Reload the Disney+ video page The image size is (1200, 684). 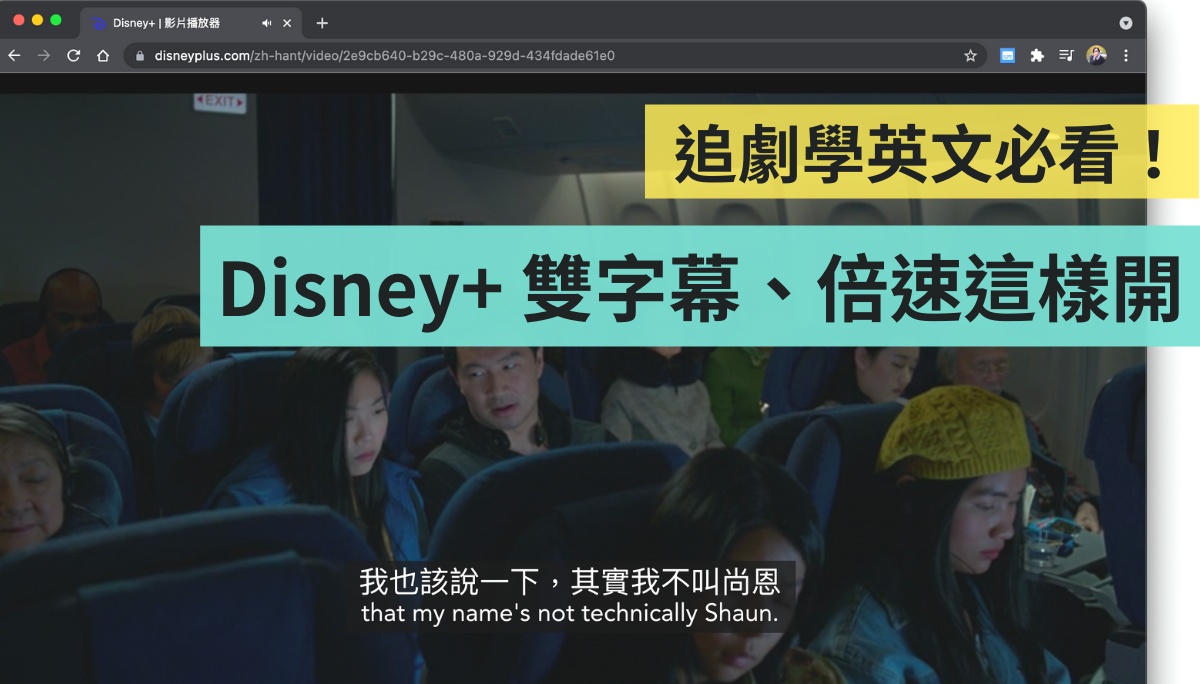(x=73, y=56)
